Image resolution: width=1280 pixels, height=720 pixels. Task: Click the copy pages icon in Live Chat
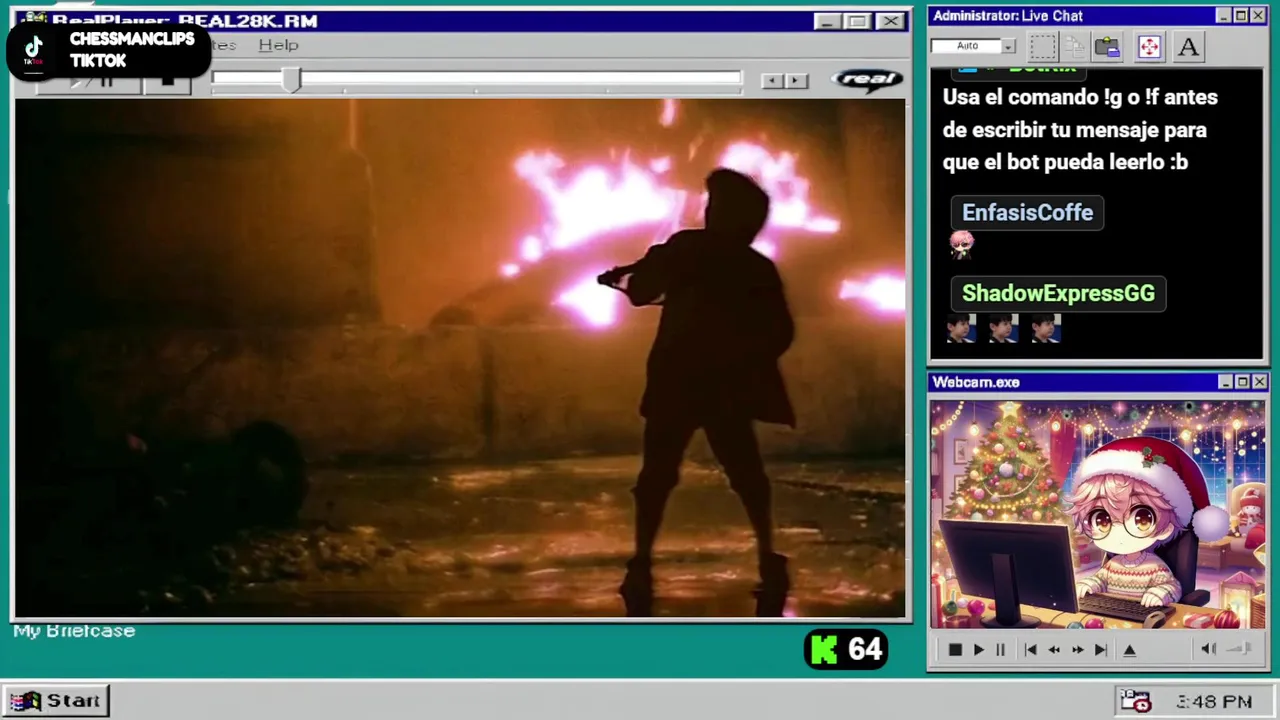point(1075,47)
